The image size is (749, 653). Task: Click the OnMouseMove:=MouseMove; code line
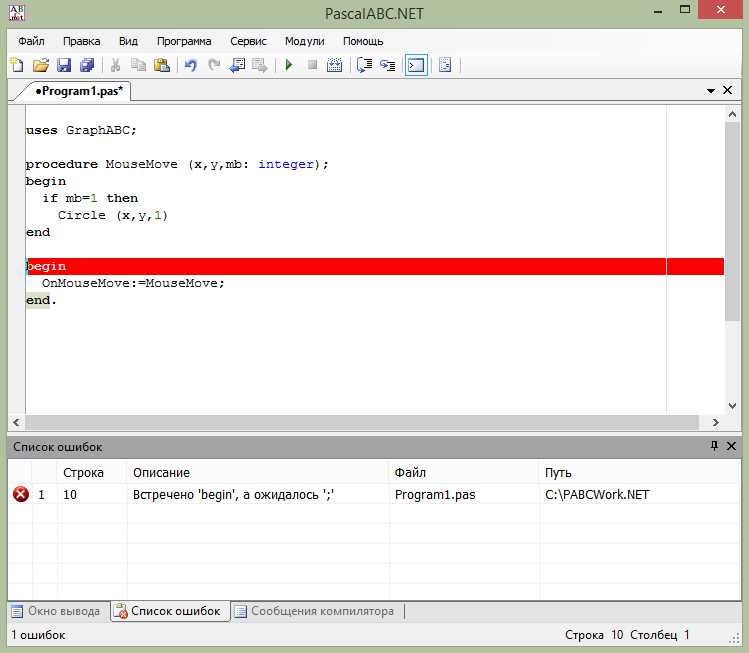coord(133,283)
